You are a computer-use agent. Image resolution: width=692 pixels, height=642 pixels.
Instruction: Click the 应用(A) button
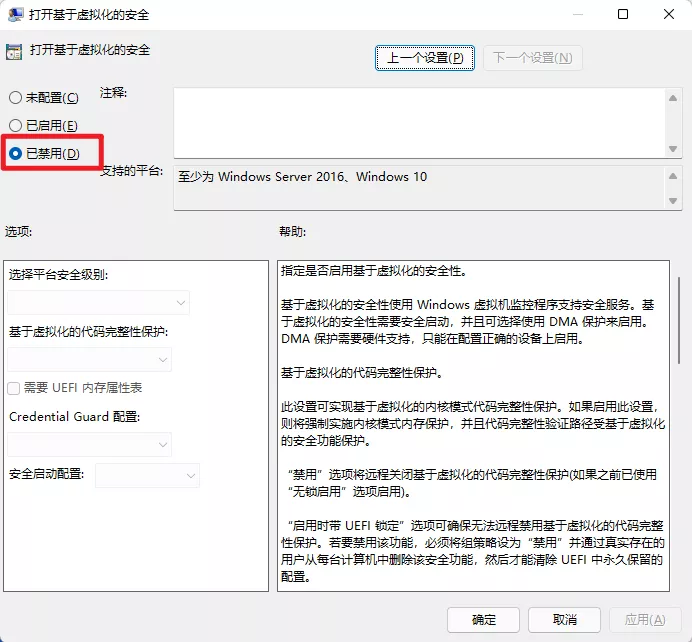(645, 620)
